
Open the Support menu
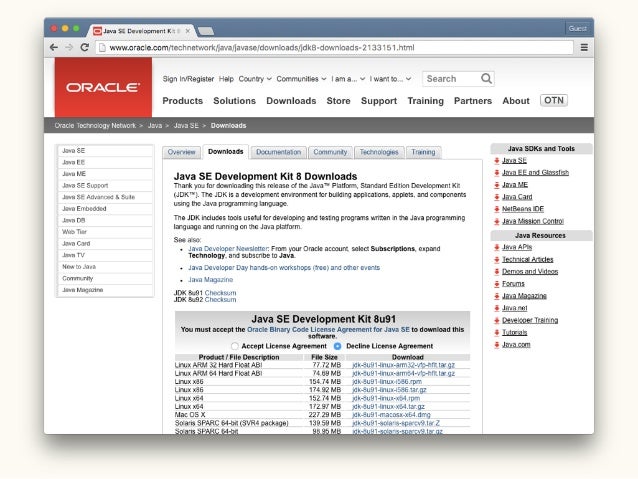click(379, 101)
